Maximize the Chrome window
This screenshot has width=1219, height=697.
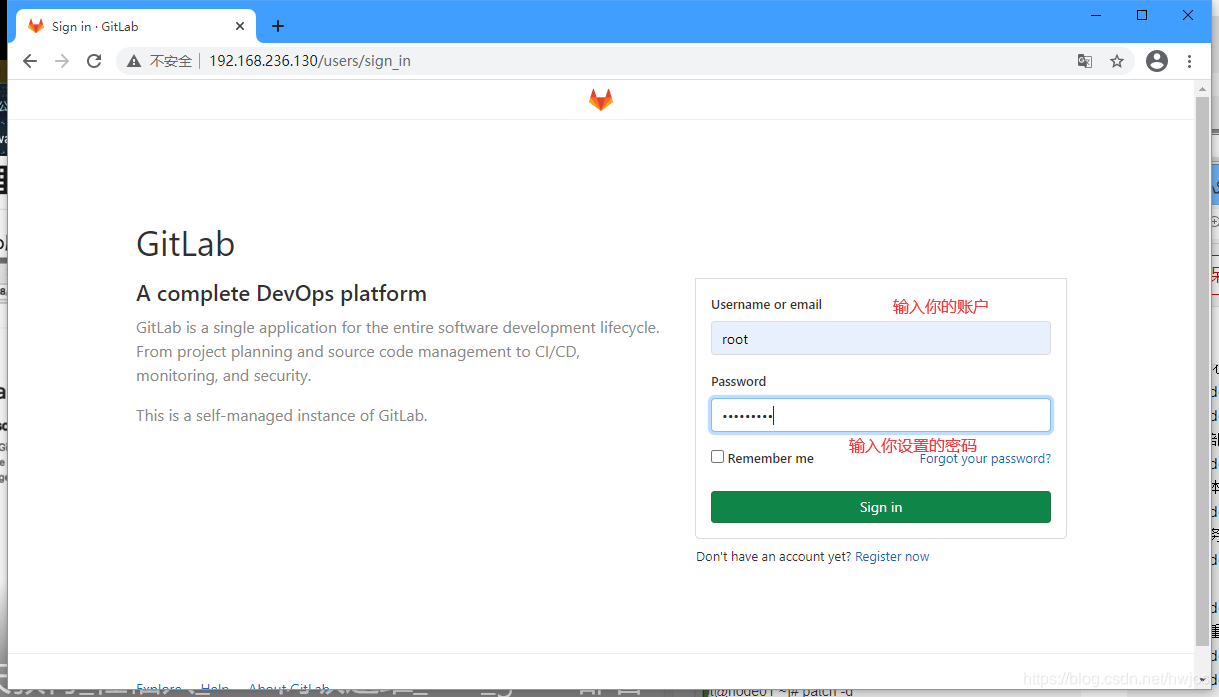1142,15
